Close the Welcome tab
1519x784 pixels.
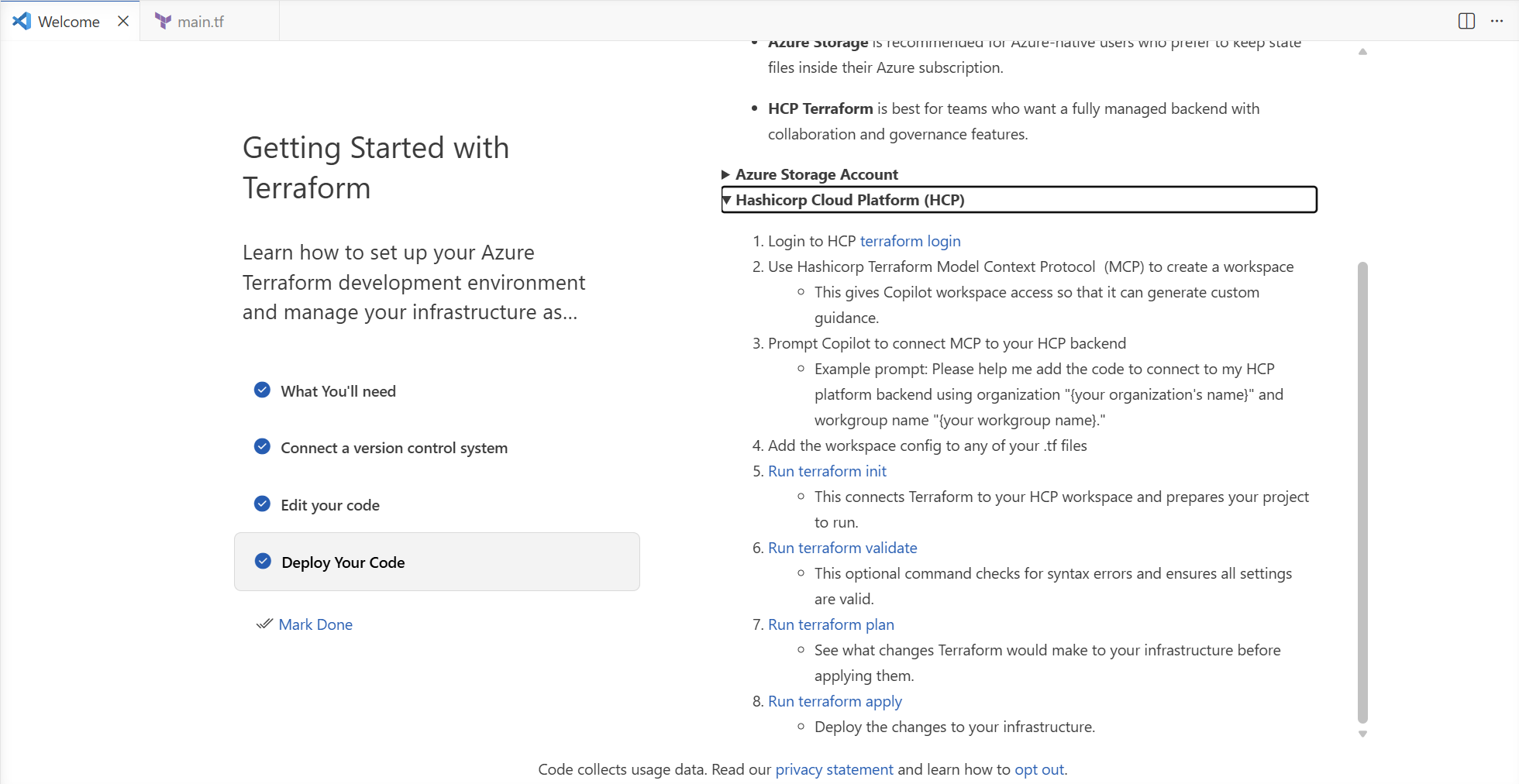point(123,21)
